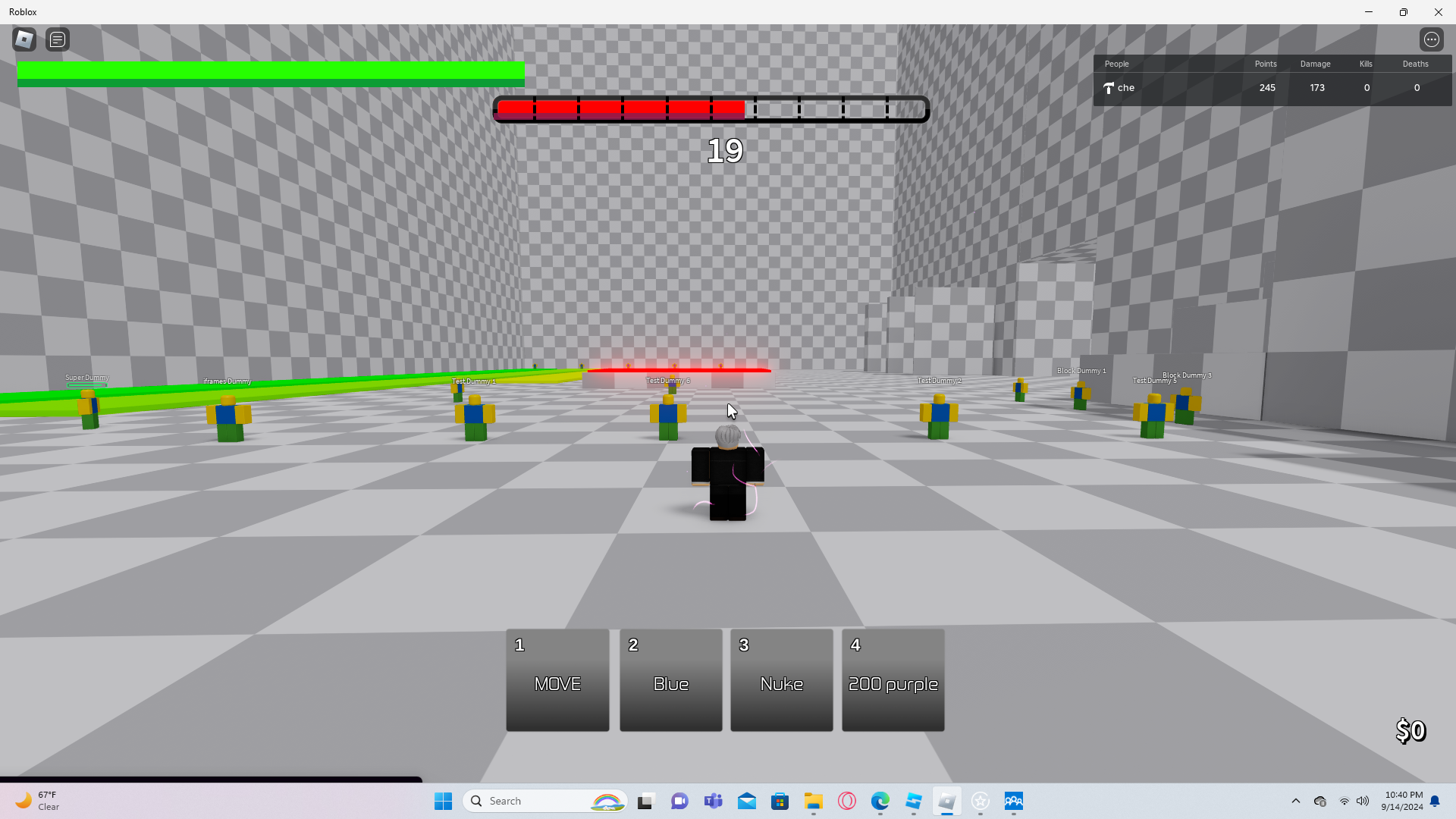Open Roblox Studio from taskbar
The height and width of the screenshot is (819, 1456).
(913, 801)
